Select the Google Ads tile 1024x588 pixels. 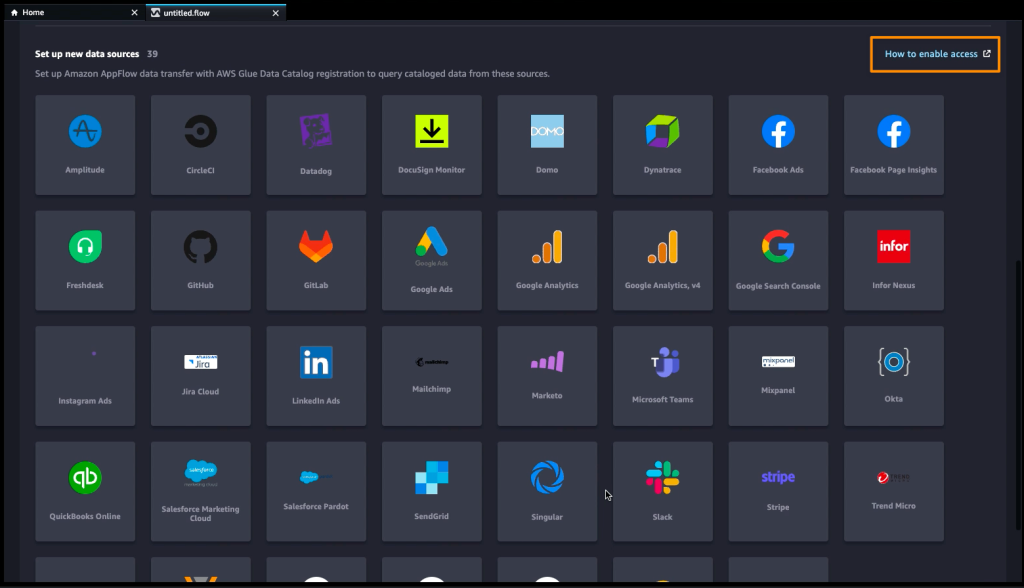[432, 261]
